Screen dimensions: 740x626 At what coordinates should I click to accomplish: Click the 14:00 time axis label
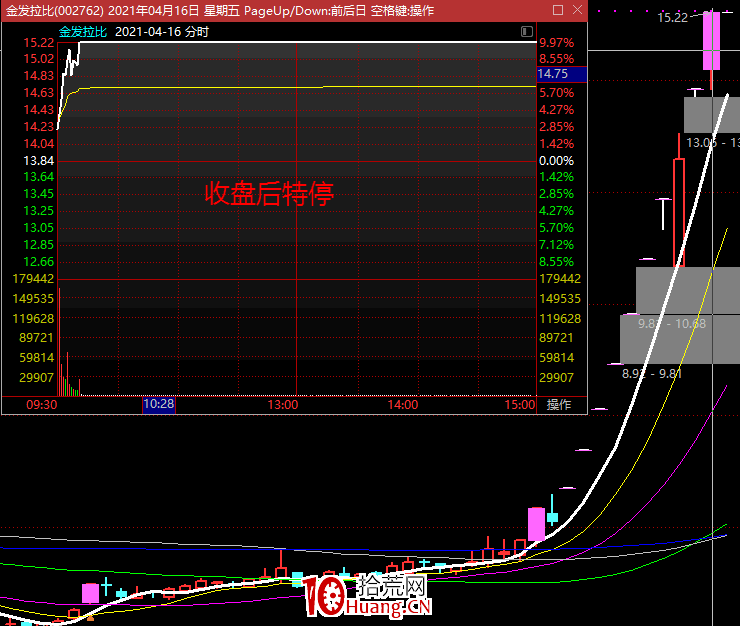click(403, 405)
